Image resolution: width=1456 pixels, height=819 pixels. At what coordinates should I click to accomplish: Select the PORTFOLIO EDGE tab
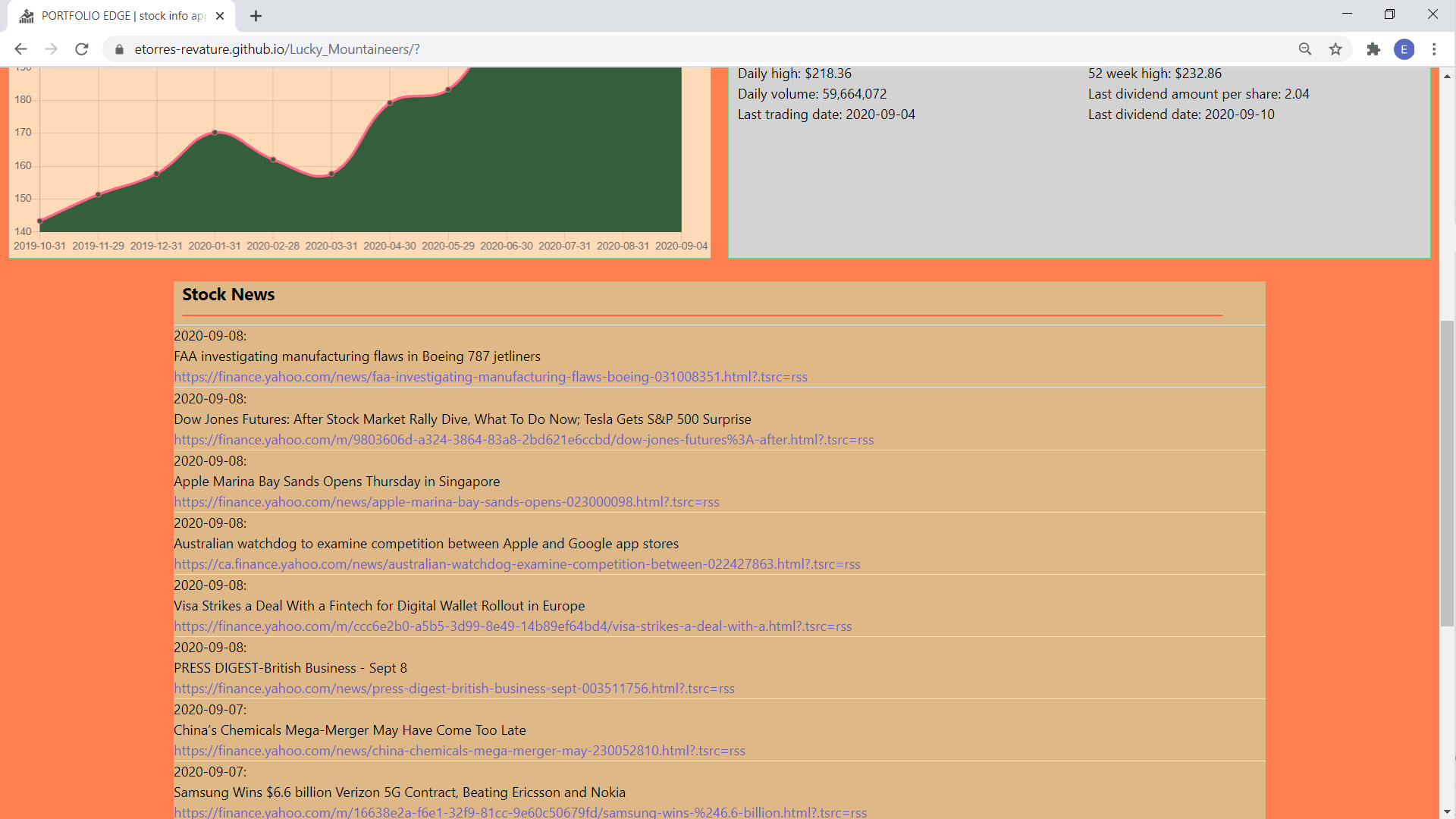[121, 16]
